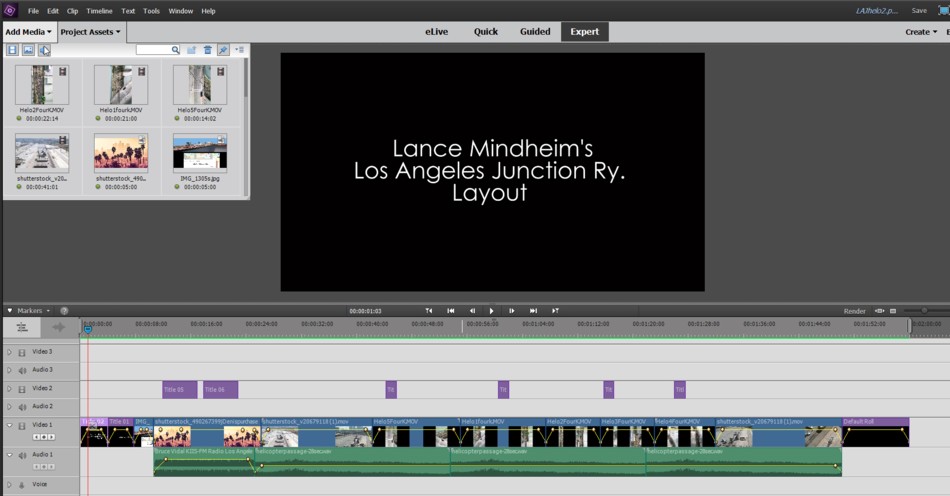
Task: Step forward one frame button
Action: (x=511, y=311)
